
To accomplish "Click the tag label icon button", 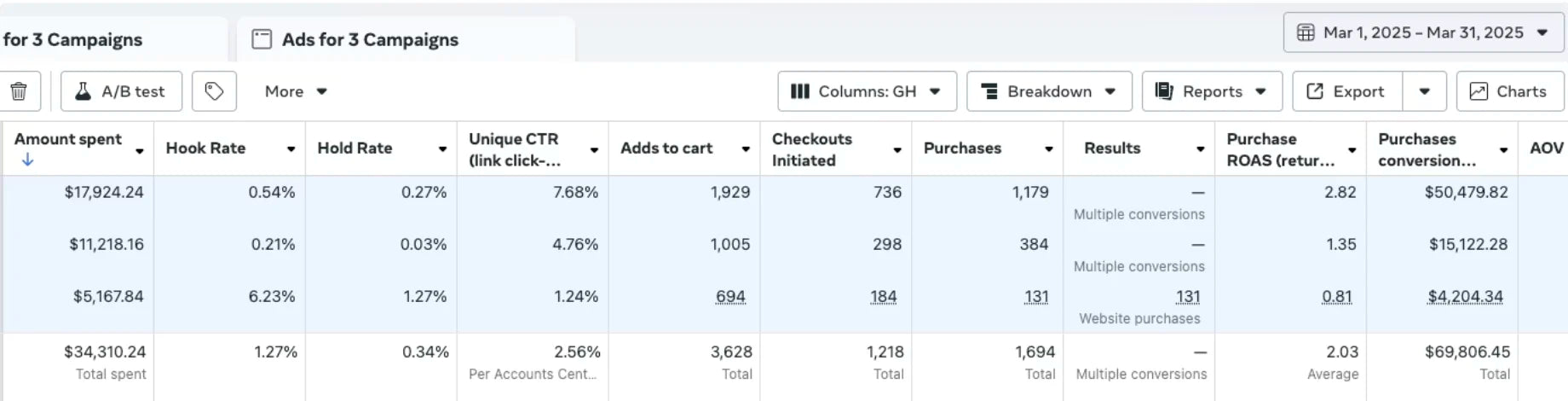I will [x=214, y=91].
